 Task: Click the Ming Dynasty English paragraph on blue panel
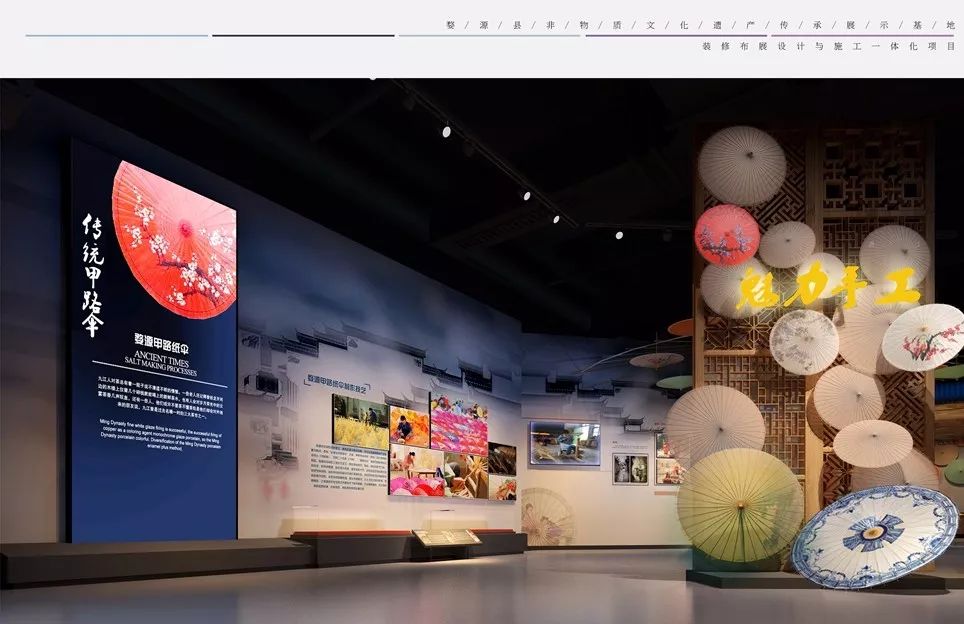160,435
